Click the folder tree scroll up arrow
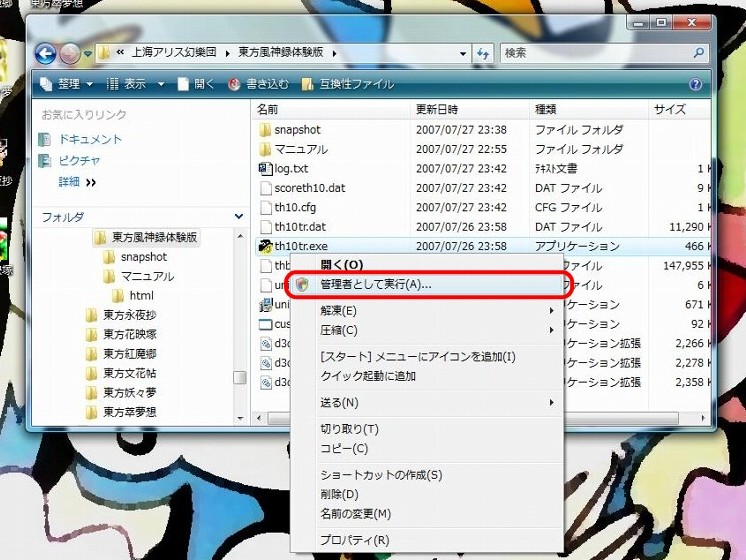This screenshot has height=560, width=746. click(240, 236)
